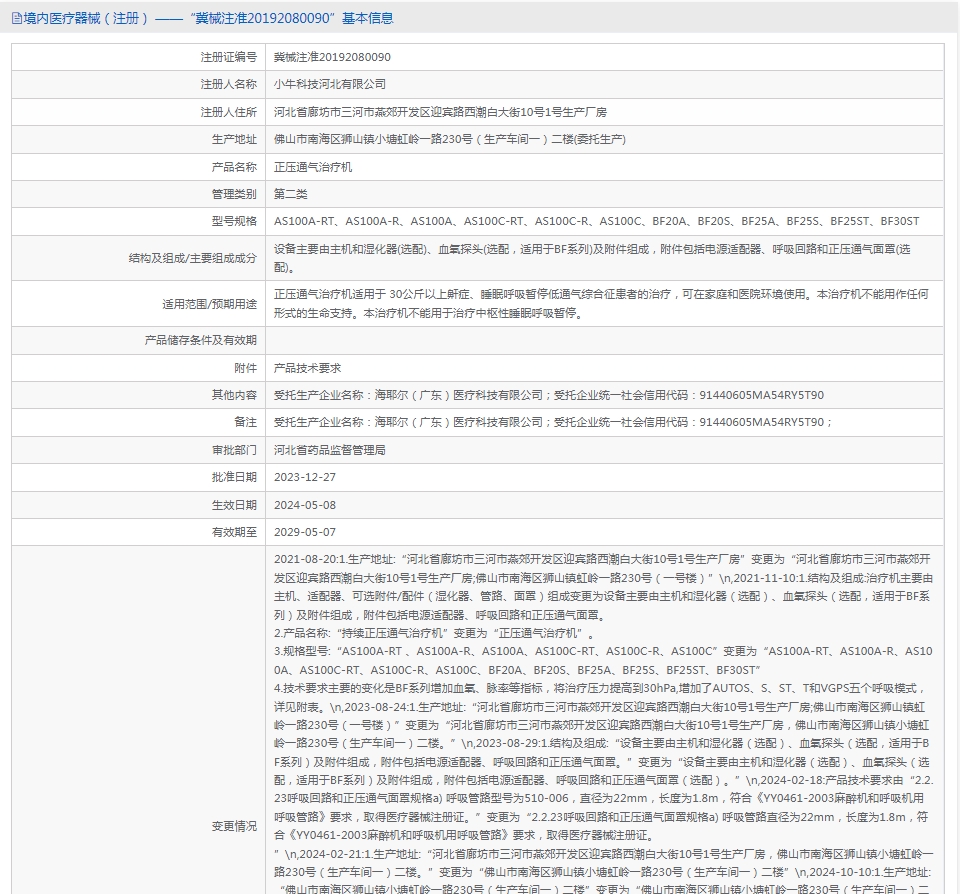Image resolution: width=960 pixels, height=894 pixels.
Task: Click the 审批部门 label
Action: pyautogui.click(x=234, y=450)
